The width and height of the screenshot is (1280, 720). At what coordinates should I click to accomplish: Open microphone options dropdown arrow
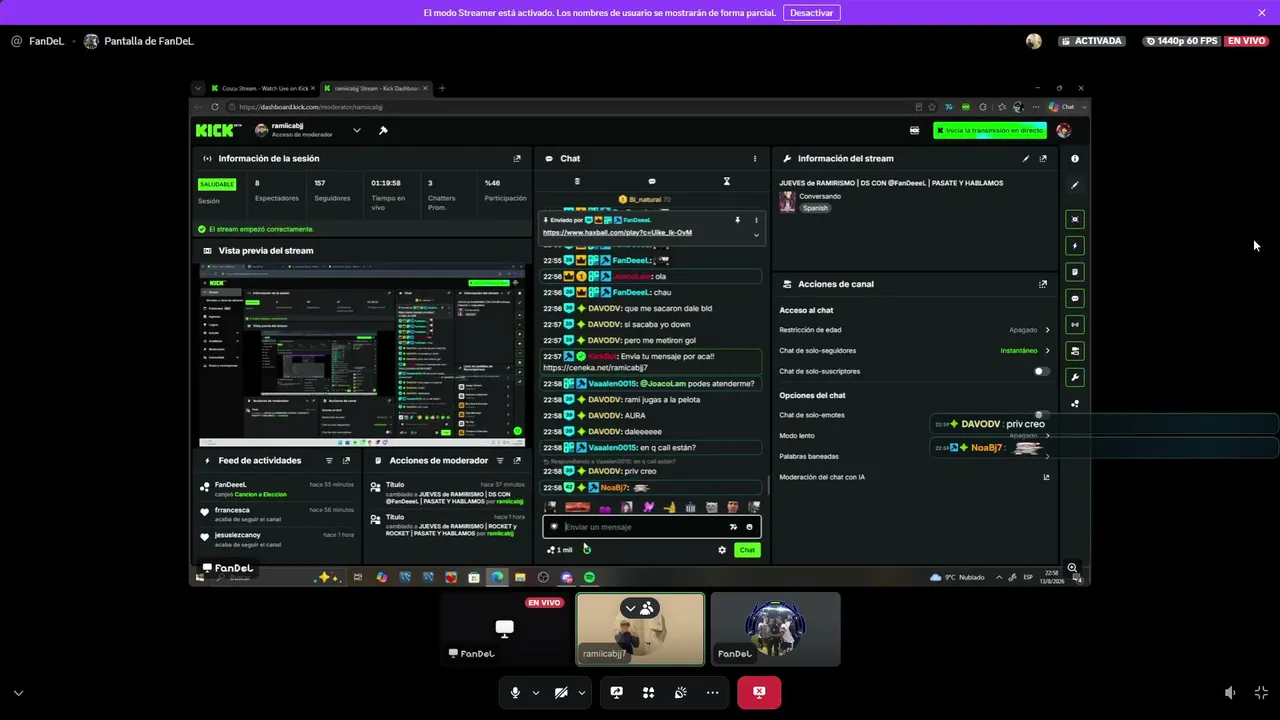536,693
